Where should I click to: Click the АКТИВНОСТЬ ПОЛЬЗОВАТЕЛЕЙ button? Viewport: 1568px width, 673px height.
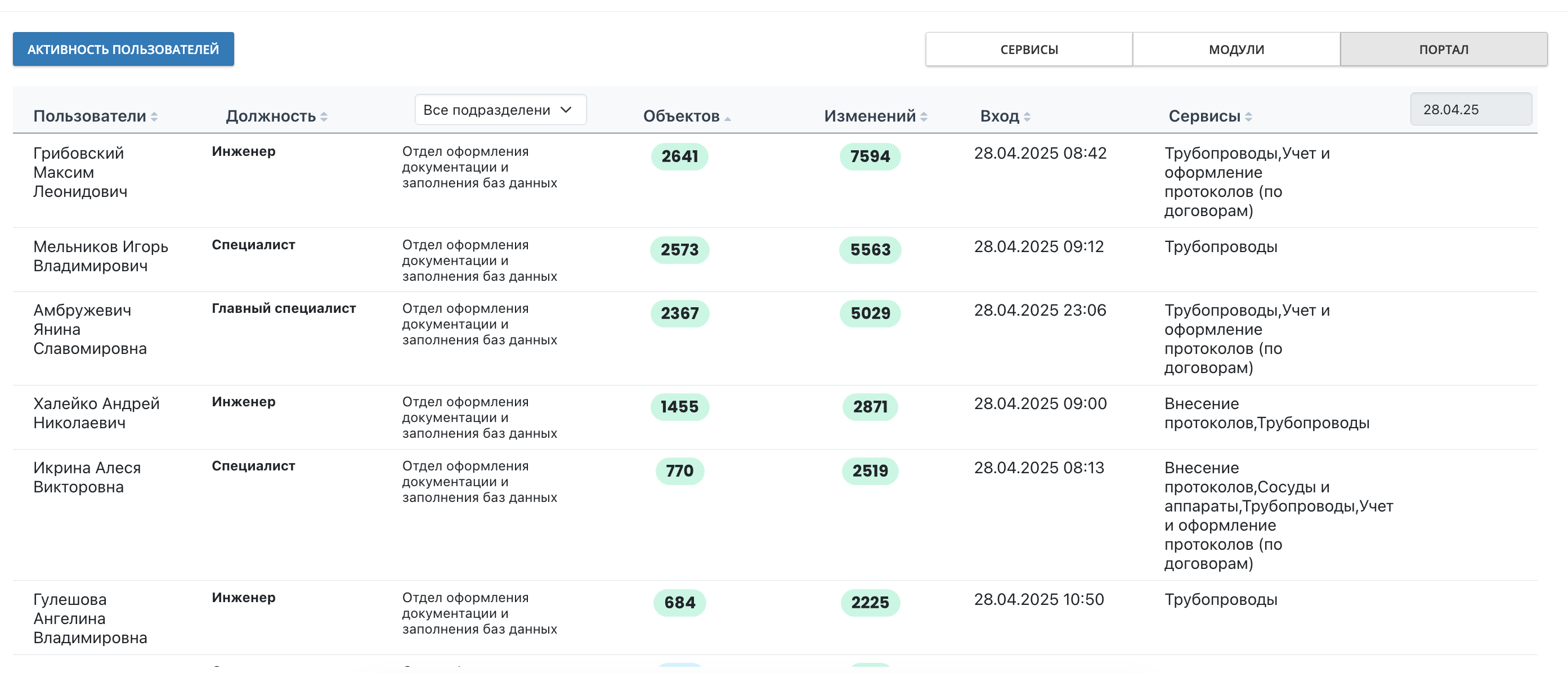(123, 49)
